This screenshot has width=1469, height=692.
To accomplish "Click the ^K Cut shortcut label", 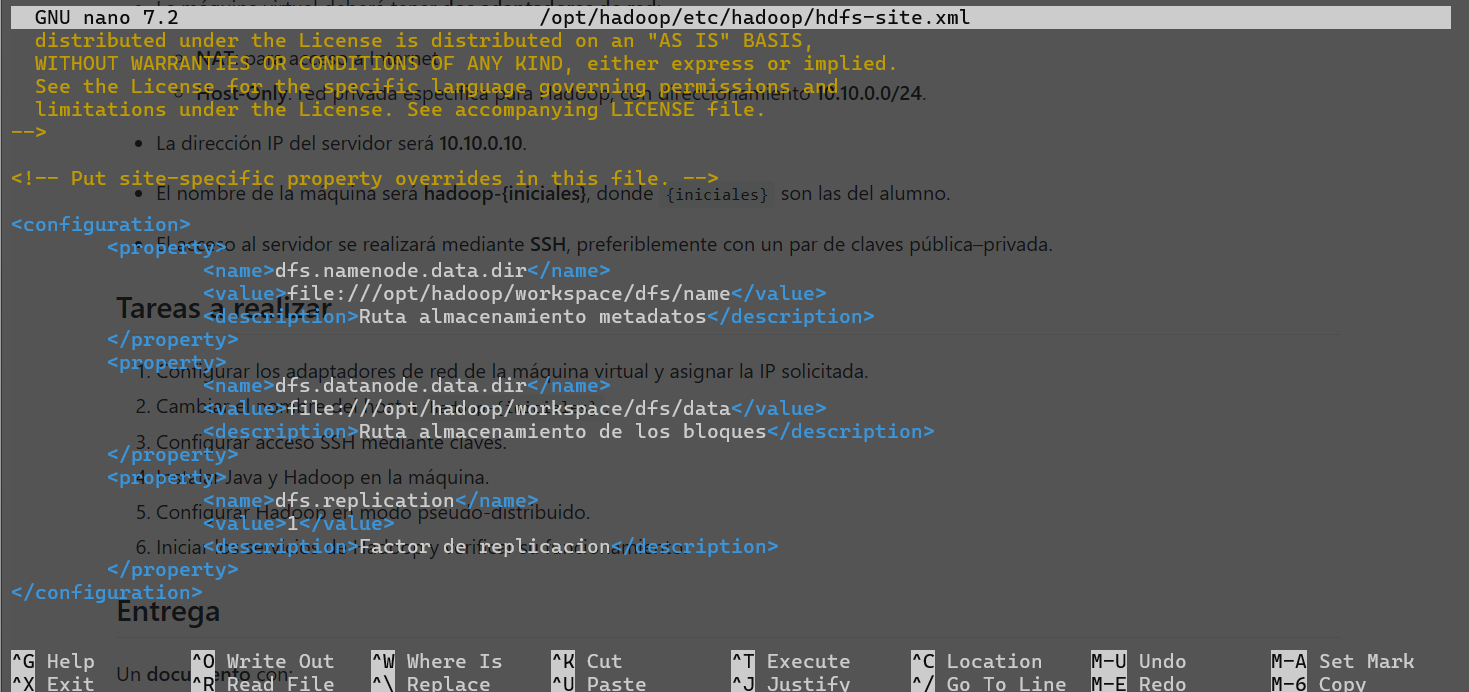I will [587, 661].
